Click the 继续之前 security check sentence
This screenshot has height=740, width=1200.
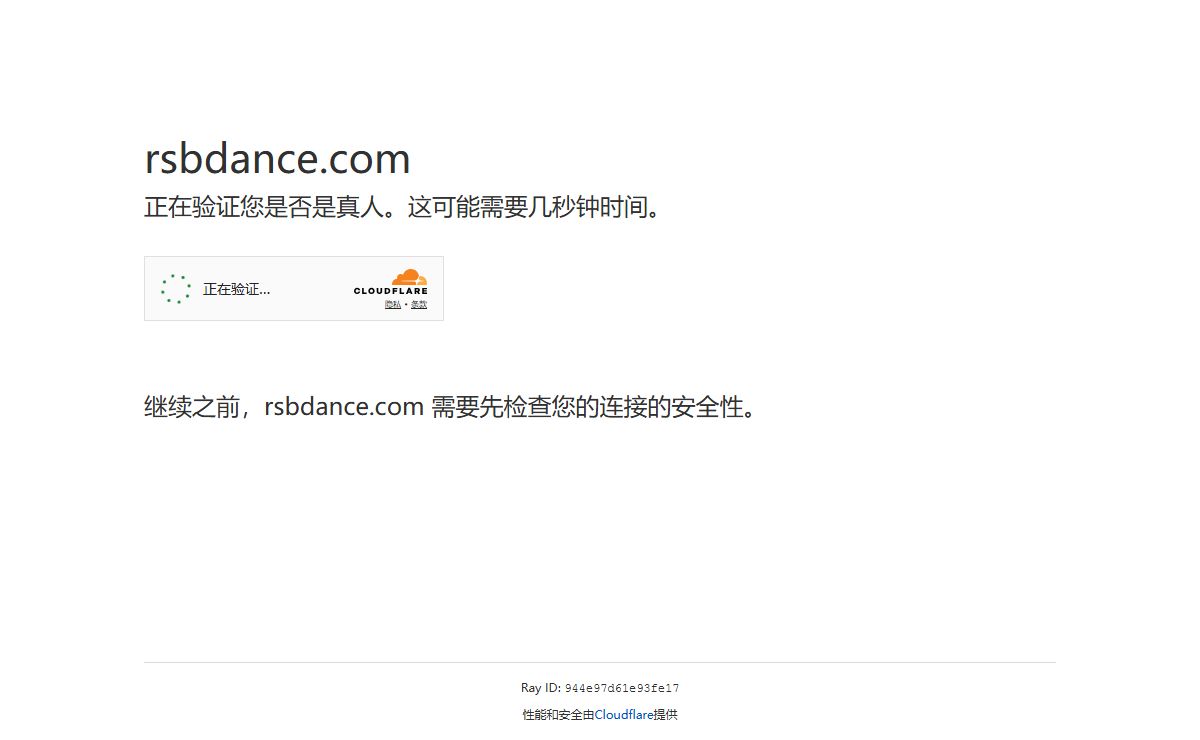pos(453,407)
